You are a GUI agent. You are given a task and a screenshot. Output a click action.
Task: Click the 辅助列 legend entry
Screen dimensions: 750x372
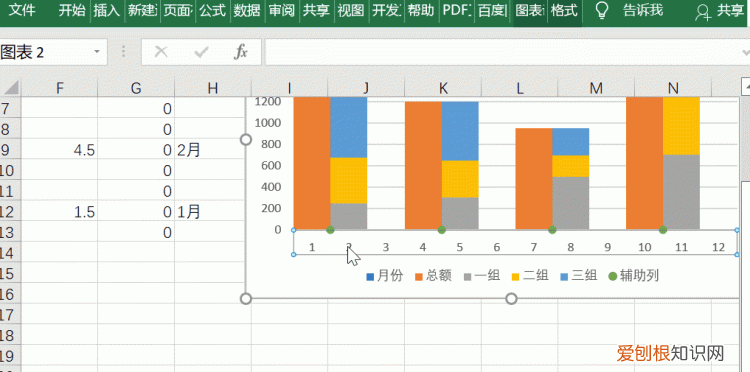pos(633,276)
